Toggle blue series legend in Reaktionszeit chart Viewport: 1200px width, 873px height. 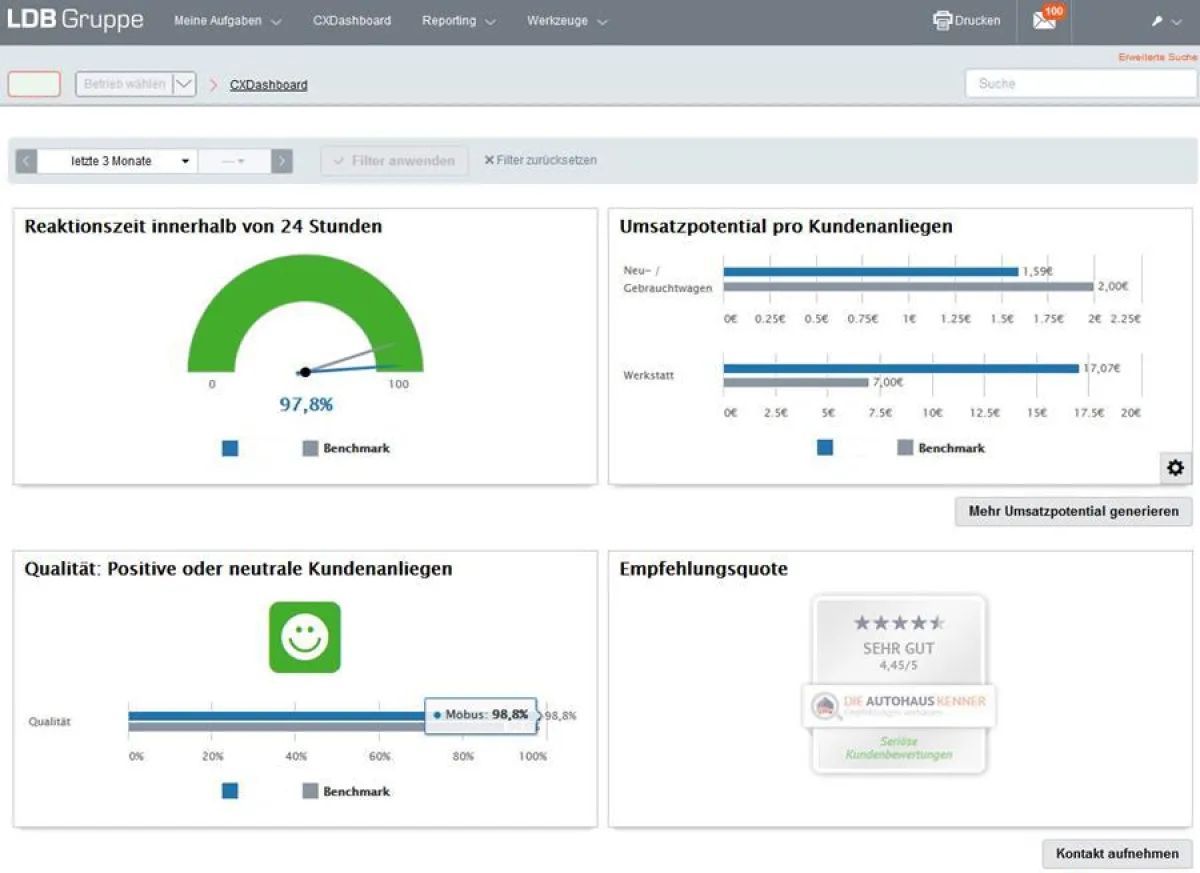[230, 449]
